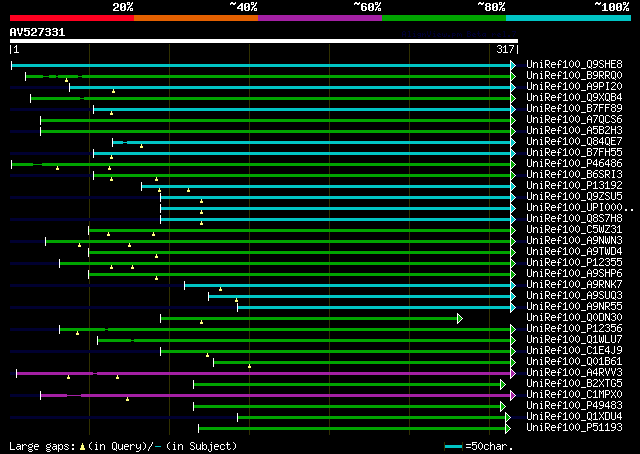The image size is (640, 454).
Task: Click the purple UniRef100_A4RVV3 alignment bar
Action: [x=264, y=374]
